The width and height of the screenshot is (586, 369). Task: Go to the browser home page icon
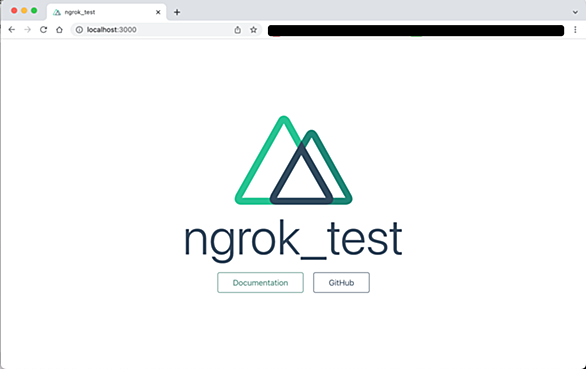point(59,30)
